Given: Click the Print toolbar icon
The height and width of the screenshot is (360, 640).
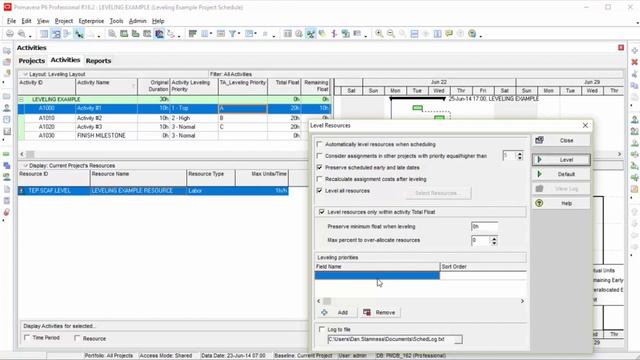Looking at the screenshot, I should point(10,34).
